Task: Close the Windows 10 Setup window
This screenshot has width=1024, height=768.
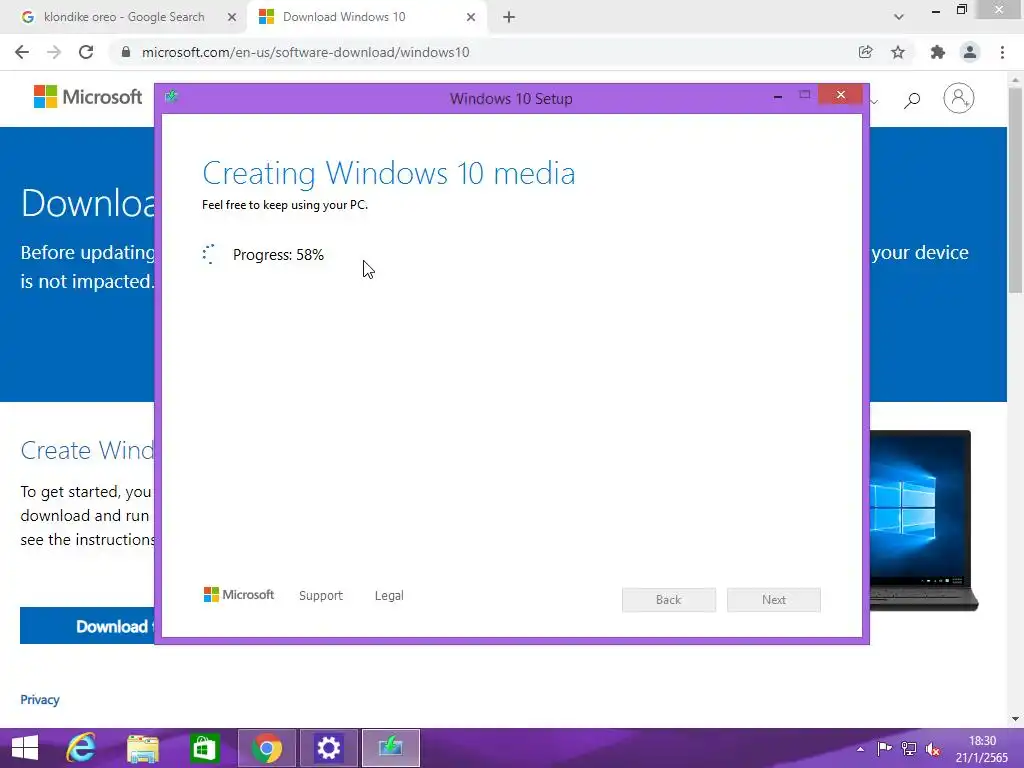Action: [x=840, y=95]
